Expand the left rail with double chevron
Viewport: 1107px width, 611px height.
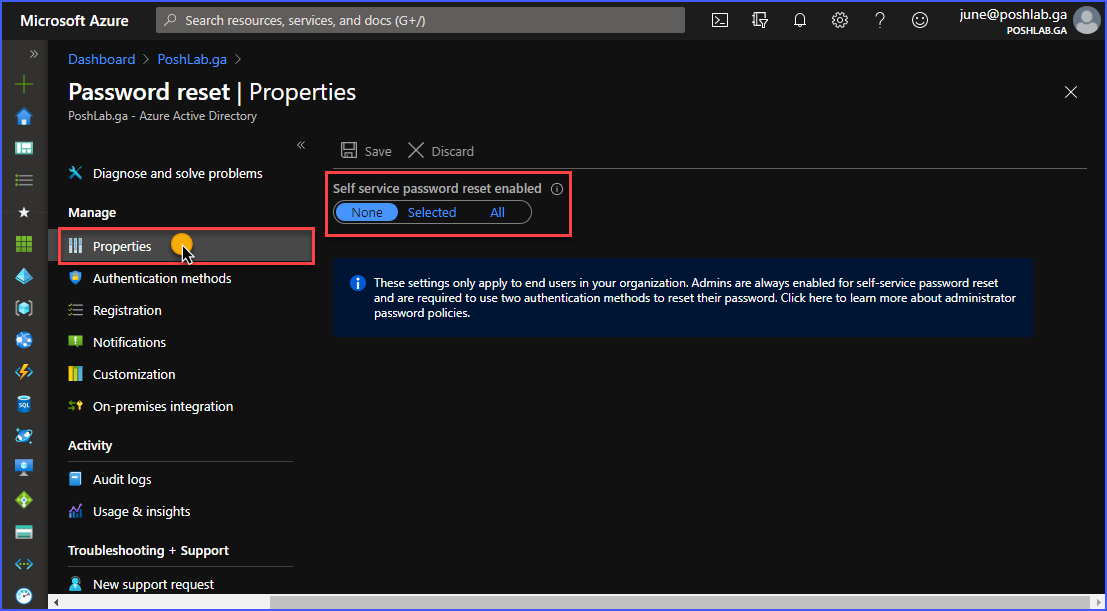33,54
